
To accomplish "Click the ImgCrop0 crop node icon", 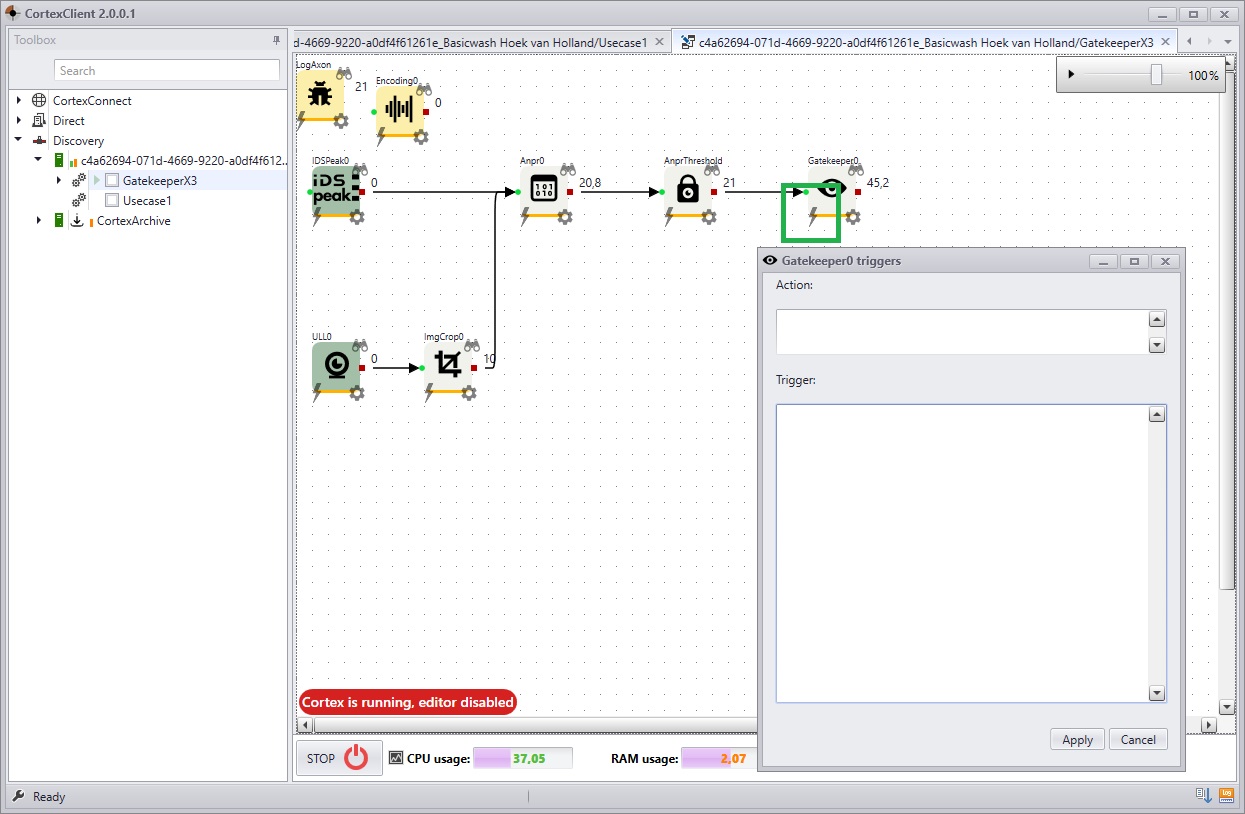I will (x=447, y=365).
